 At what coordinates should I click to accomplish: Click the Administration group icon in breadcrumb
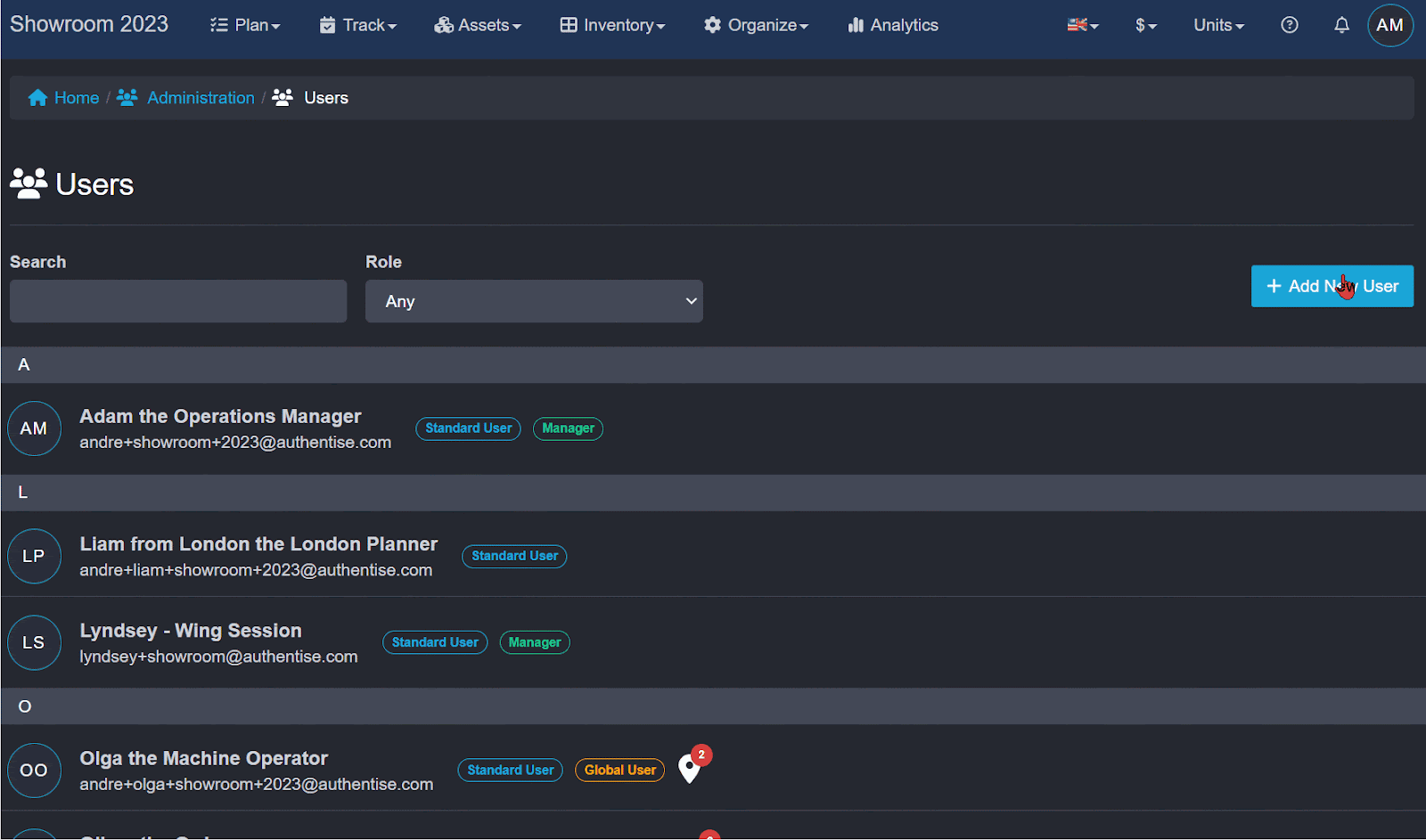pyautogui.click(x=127, y=97)
